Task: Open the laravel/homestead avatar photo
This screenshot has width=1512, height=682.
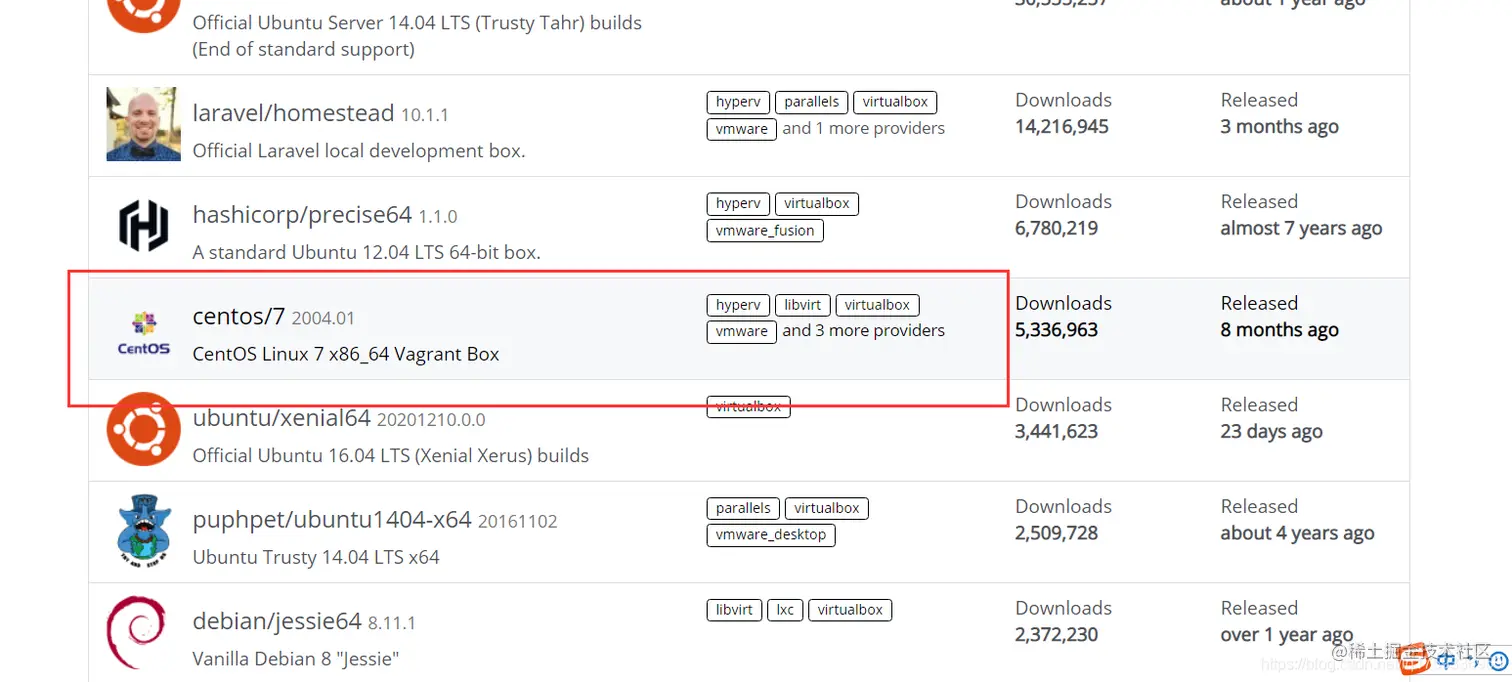Action: [x=143, y=124]
